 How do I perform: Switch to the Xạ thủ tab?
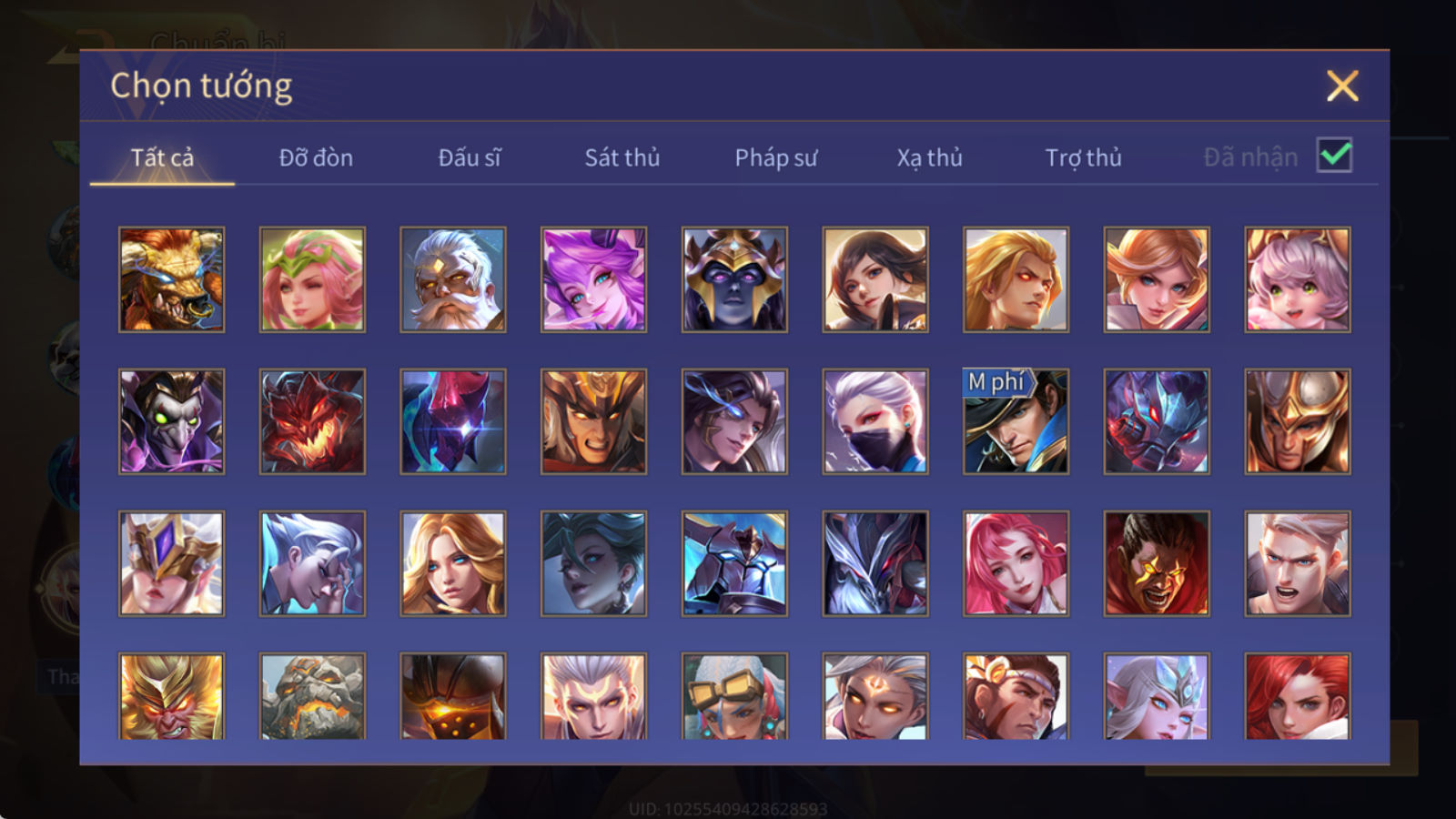click(929, 157)
